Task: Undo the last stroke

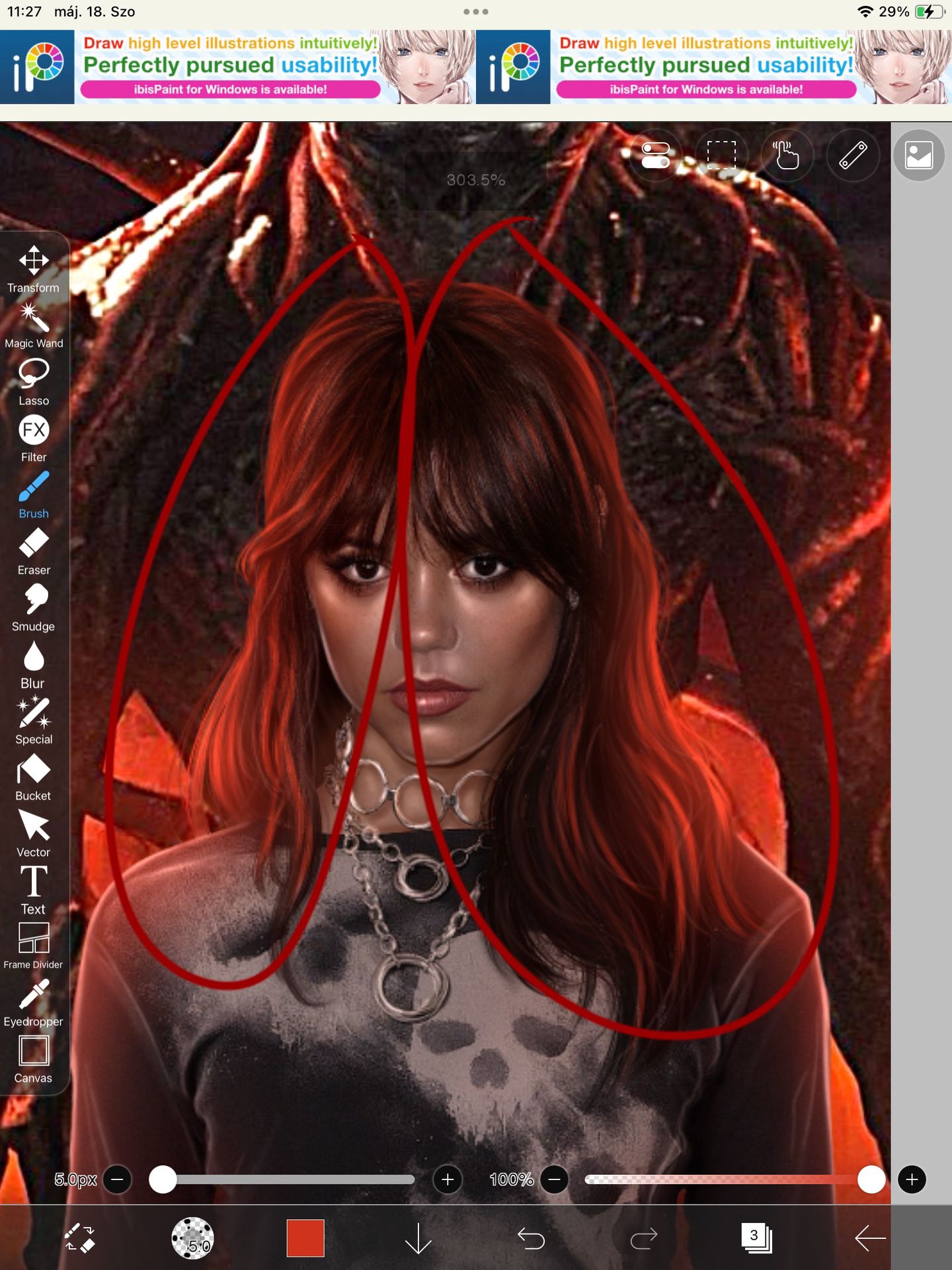Action: [x=531, y=1238]
